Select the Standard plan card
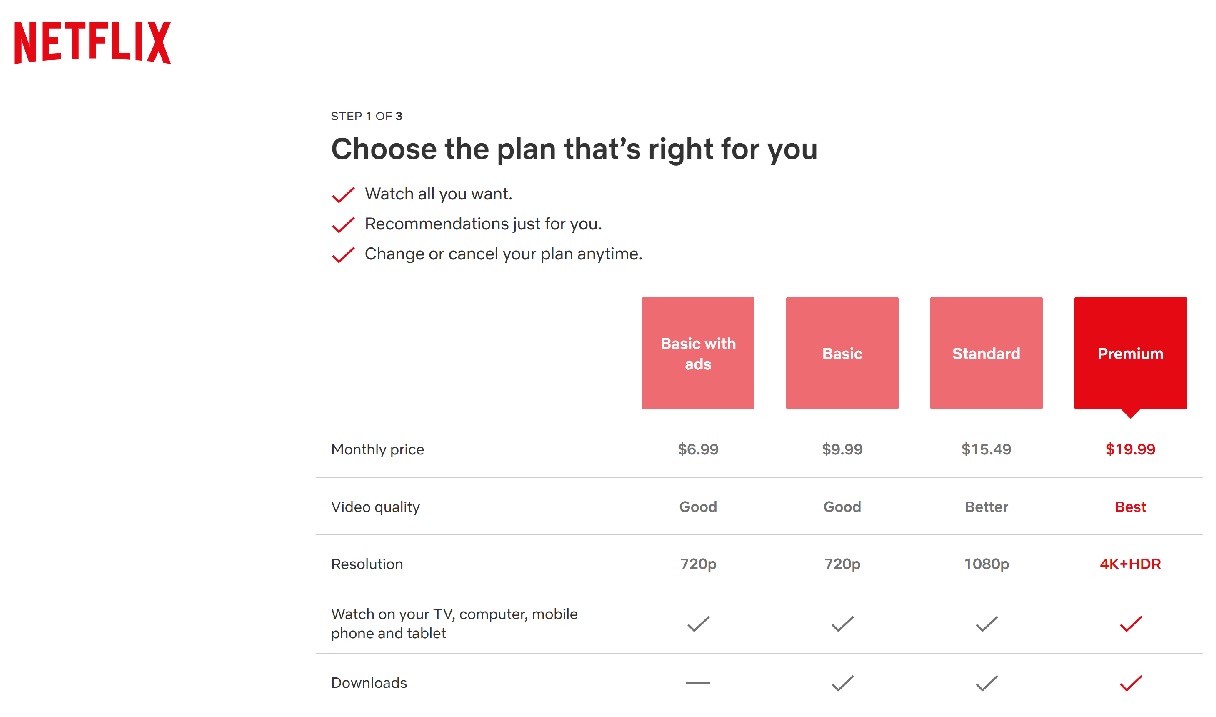Screen dimensions: 1216x717 pyautogui.click(x=986, y=353)
